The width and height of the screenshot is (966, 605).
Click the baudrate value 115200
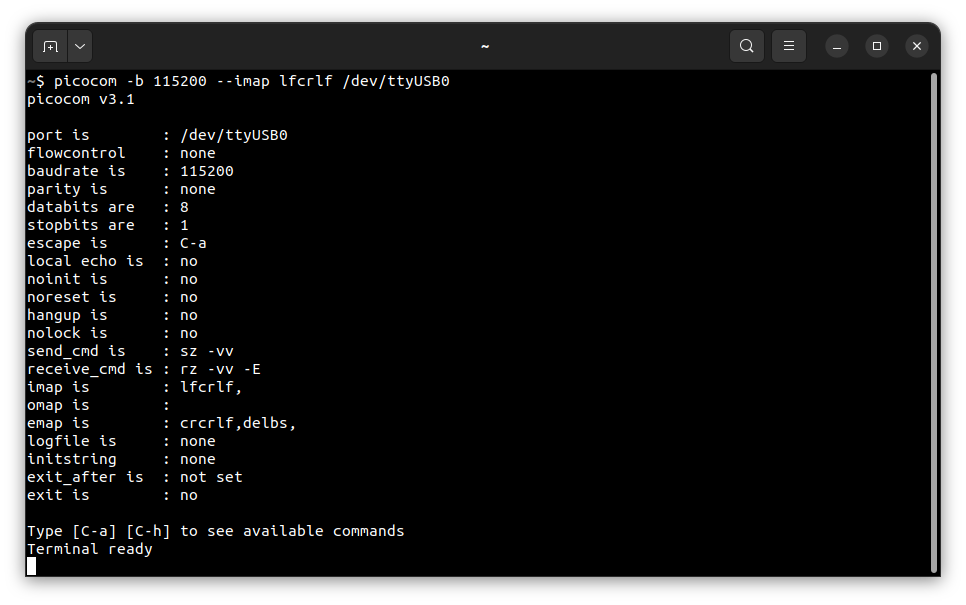(x=206, y=171)
